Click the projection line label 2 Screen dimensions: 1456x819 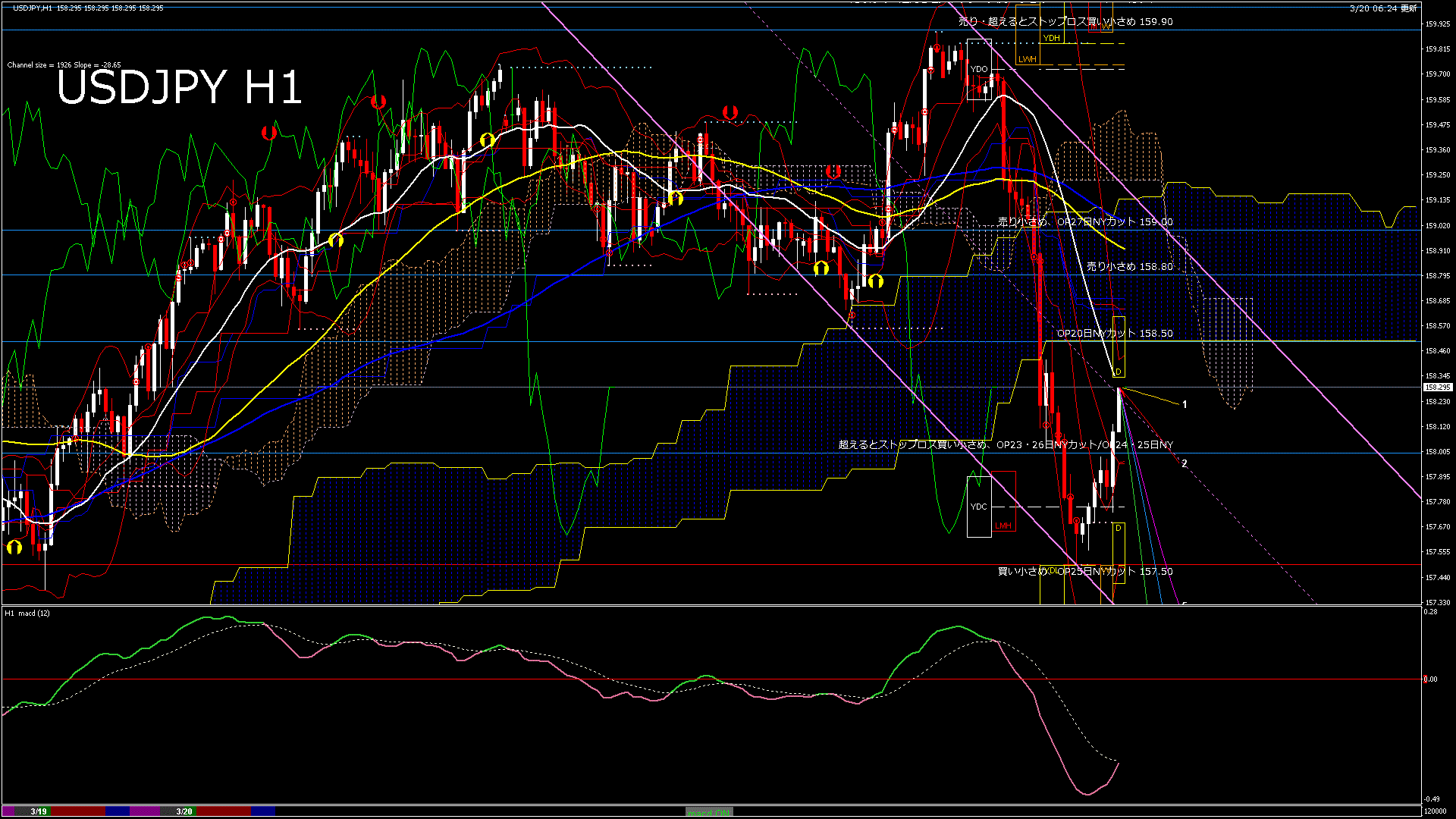point(1185,463)
